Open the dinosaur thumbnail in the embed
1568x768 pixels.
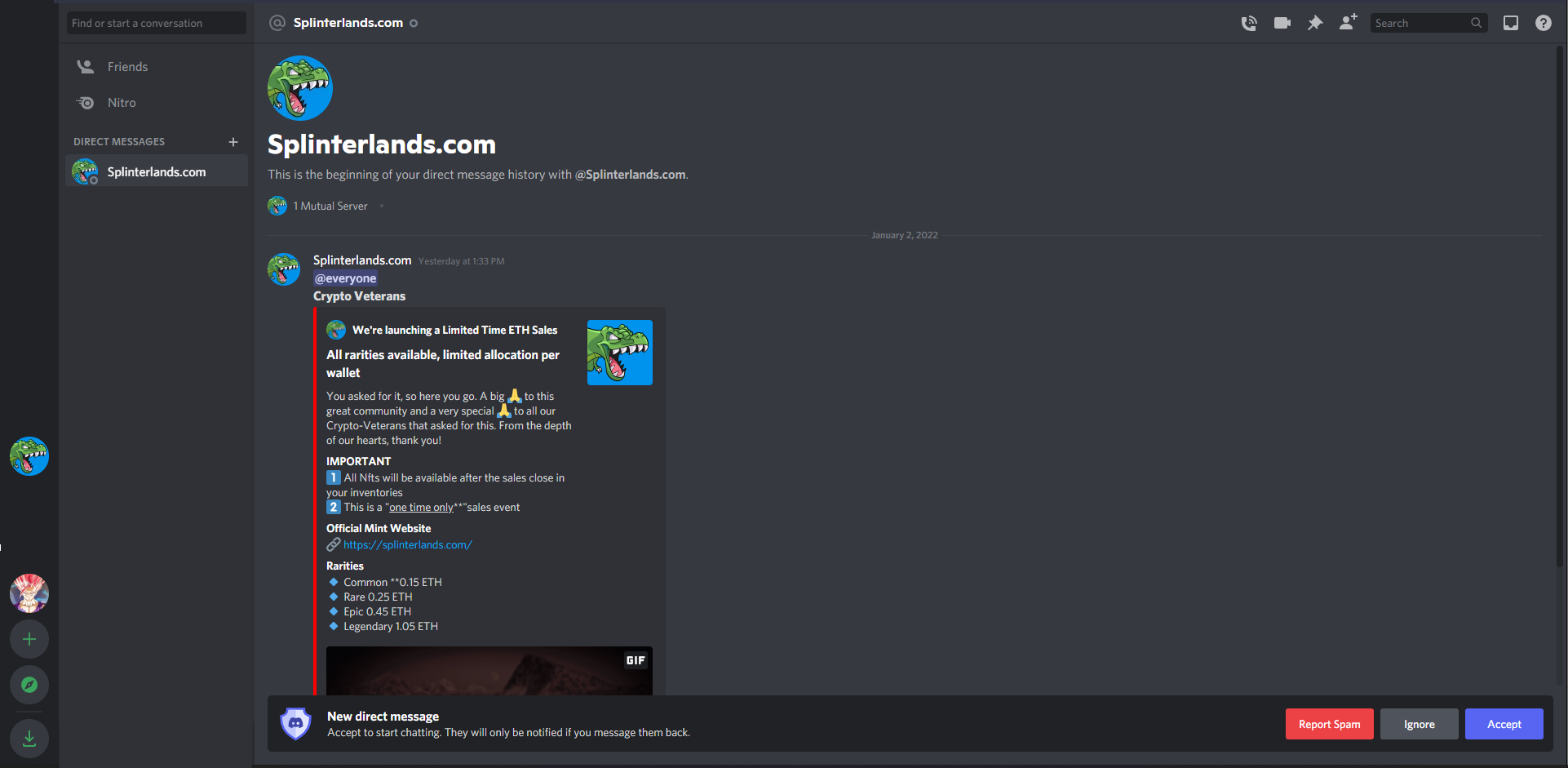click(x=620, y=353)
